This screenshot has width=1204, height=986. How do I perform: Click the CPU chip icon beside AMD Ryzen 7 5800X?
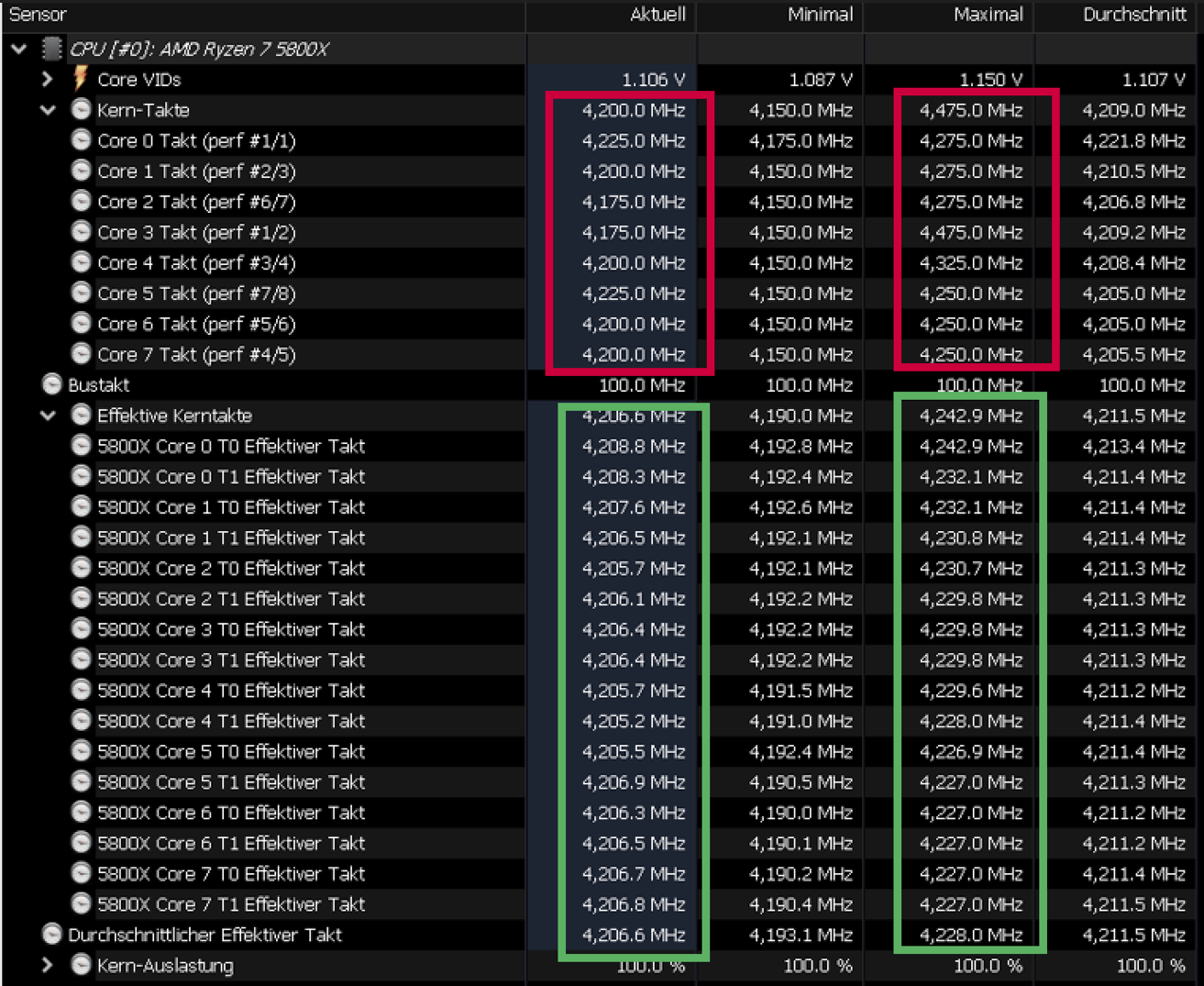click(52, 49)
